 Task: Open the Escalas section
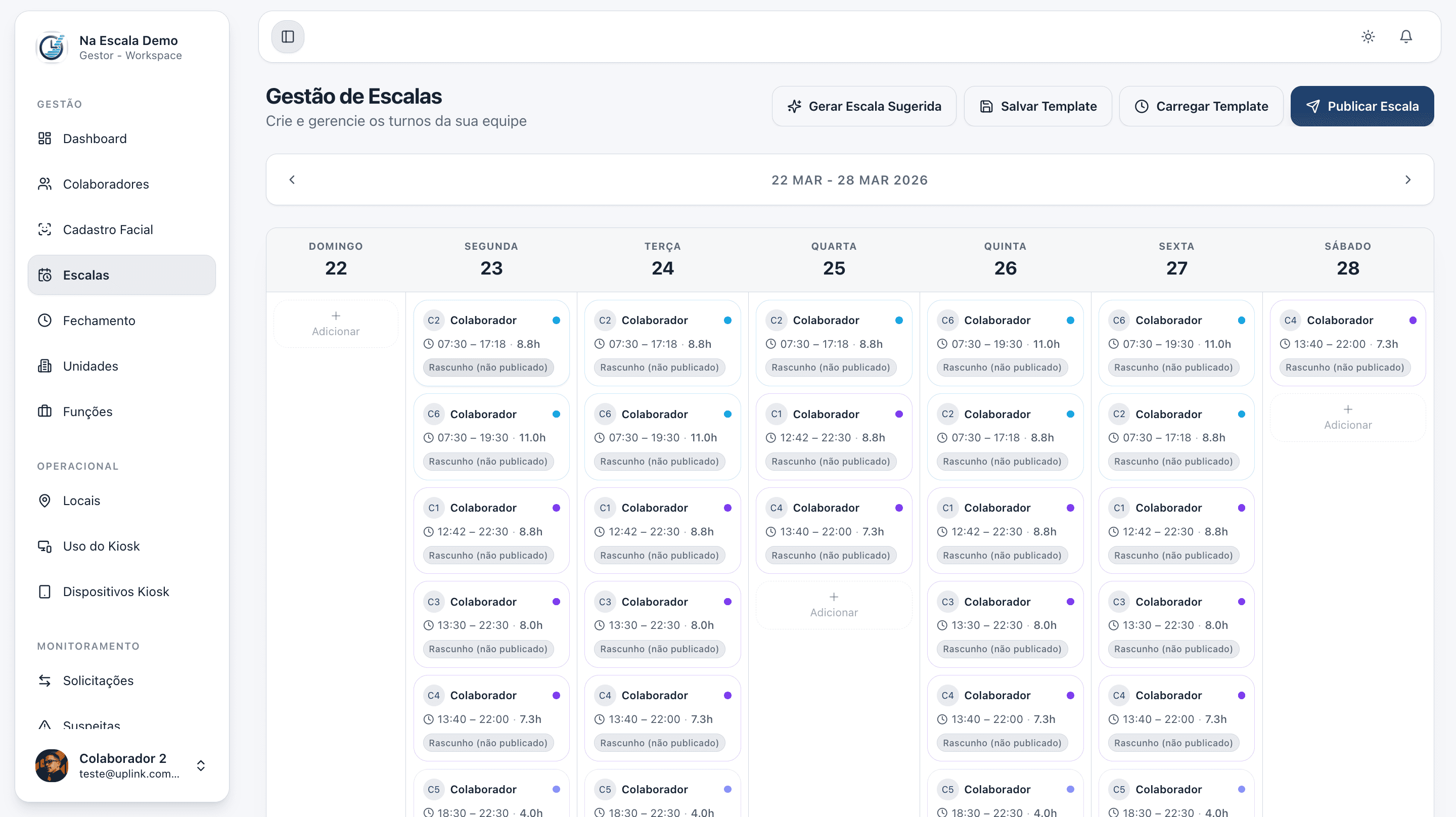86,275
